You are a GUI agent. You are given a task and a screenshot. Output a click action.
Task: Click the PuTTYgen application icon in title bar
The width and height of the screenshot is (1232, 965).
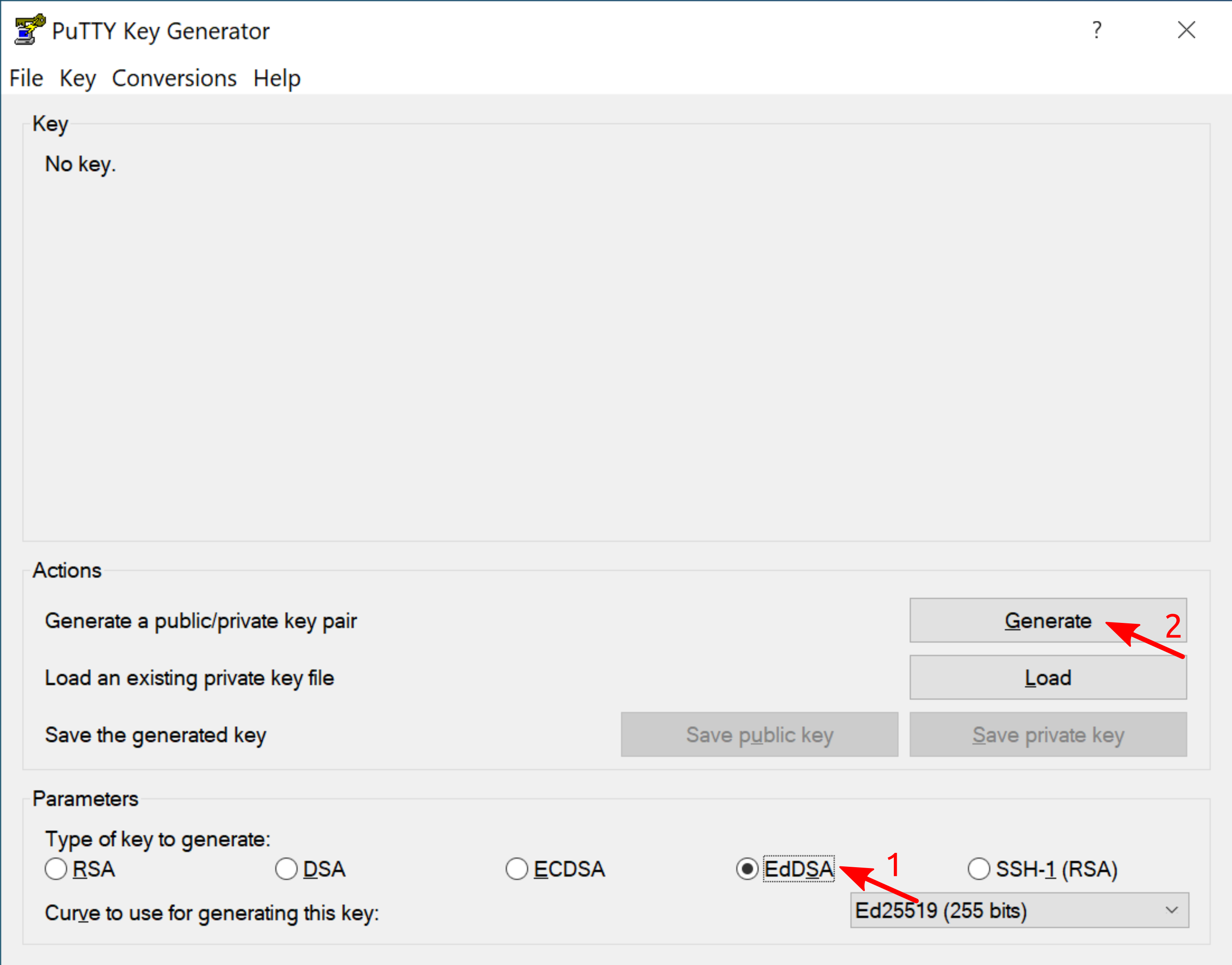click(29, 29)
